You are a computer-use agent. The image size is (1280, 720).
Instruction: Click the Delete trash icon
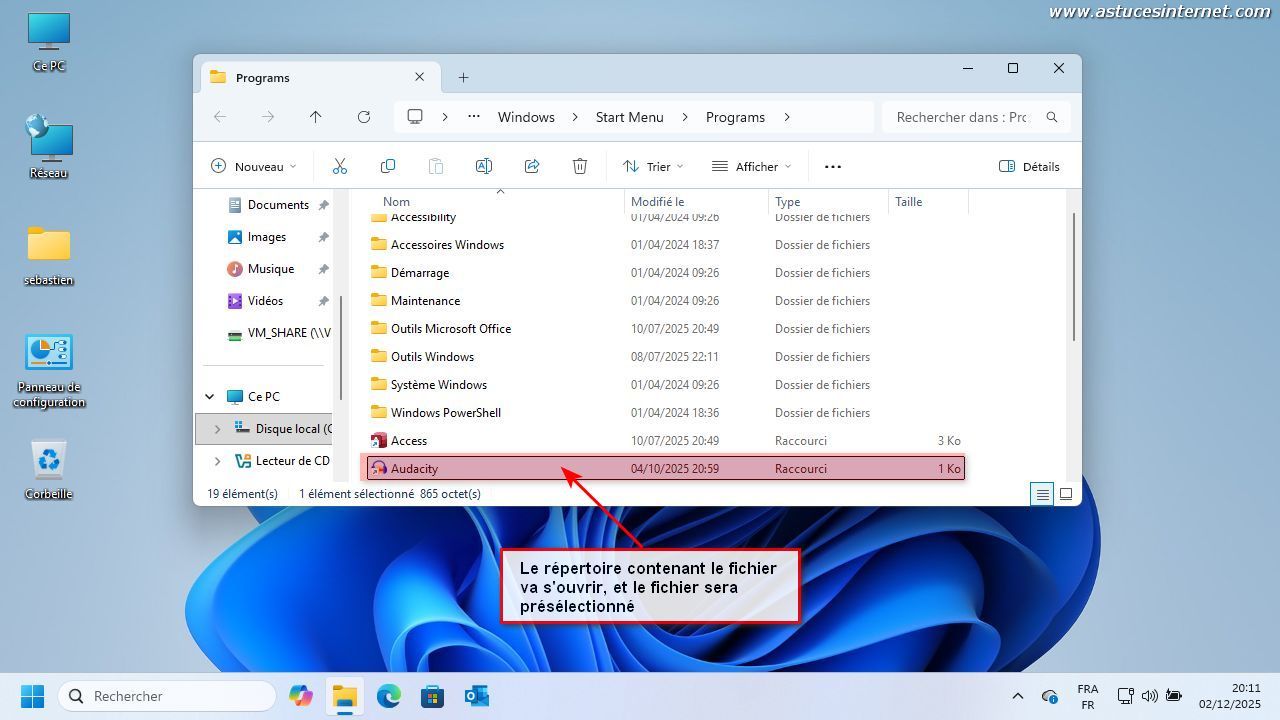tap(580, 166)
